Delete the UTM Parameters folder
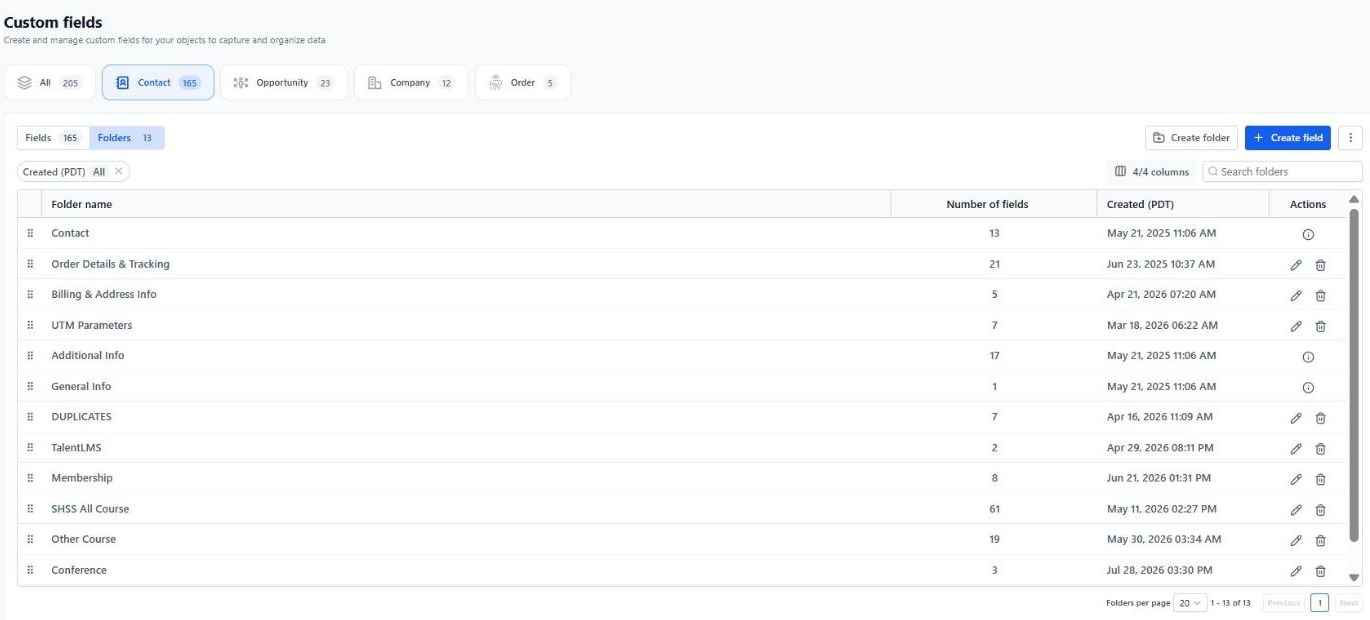The height and width of the screenshot is (620, 1370). (x=1320, y=326)
